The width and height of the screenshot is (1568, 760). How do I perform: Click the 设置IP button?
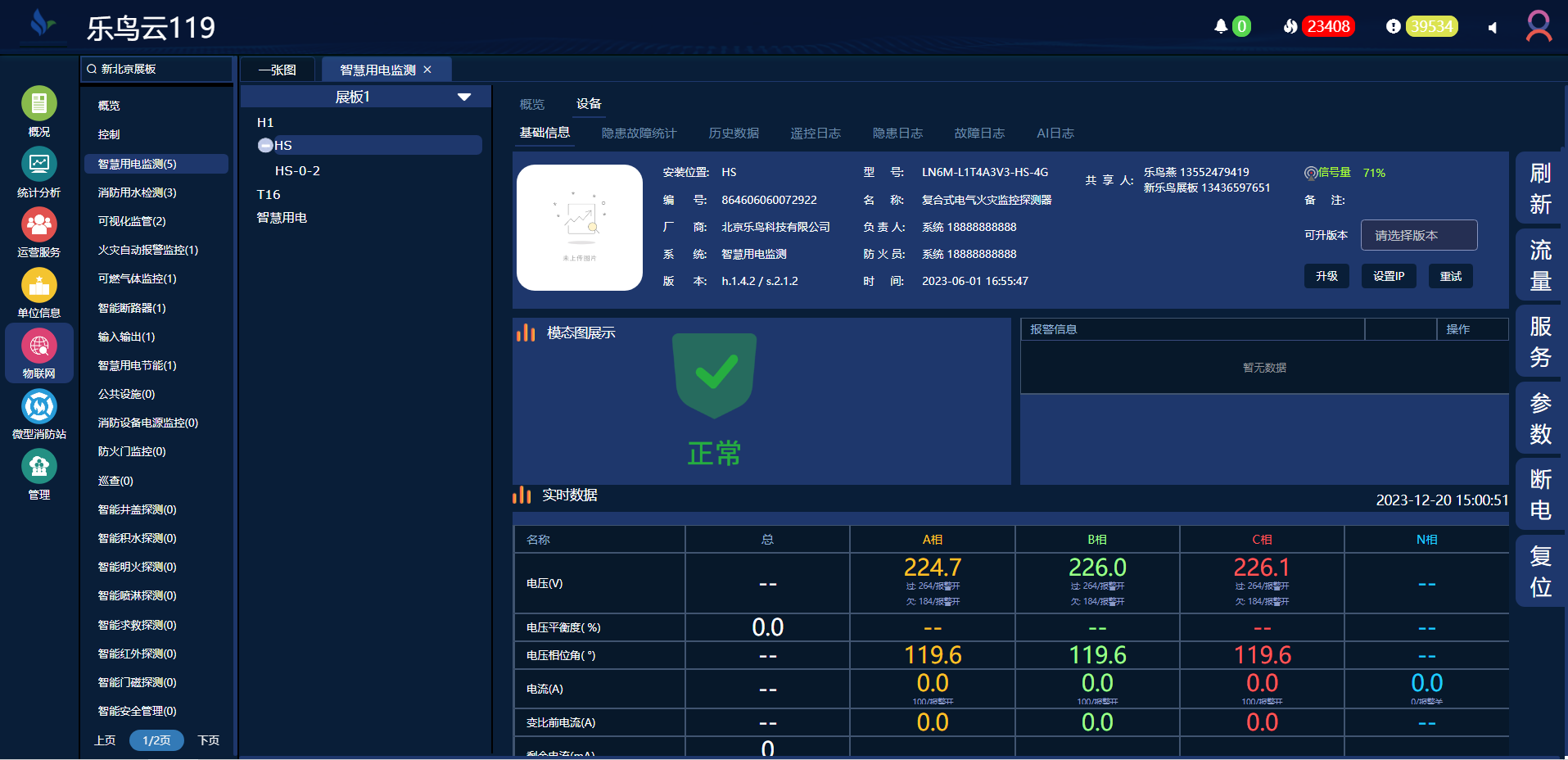point(1388,276)
